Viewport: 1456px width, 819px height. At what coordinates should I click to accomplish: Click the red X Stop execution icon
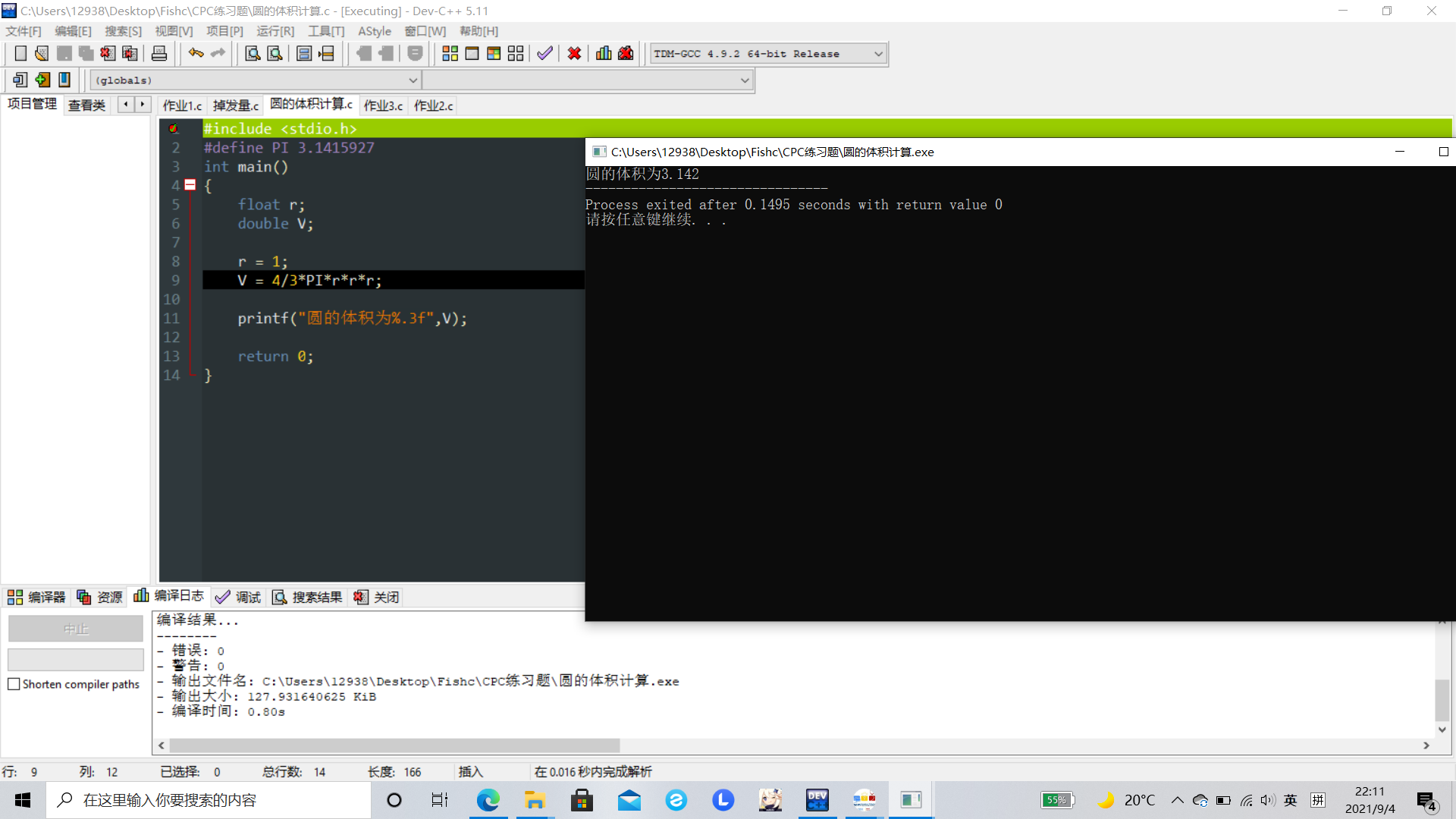point(574,54)
